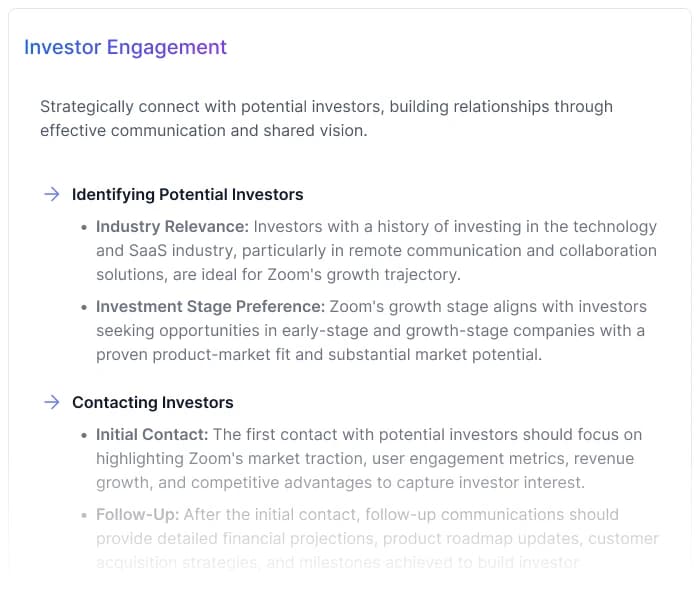Click the text 'effective communication and shared vision'
This screenshot has height=600, width=700.
(x=203, y=131)
